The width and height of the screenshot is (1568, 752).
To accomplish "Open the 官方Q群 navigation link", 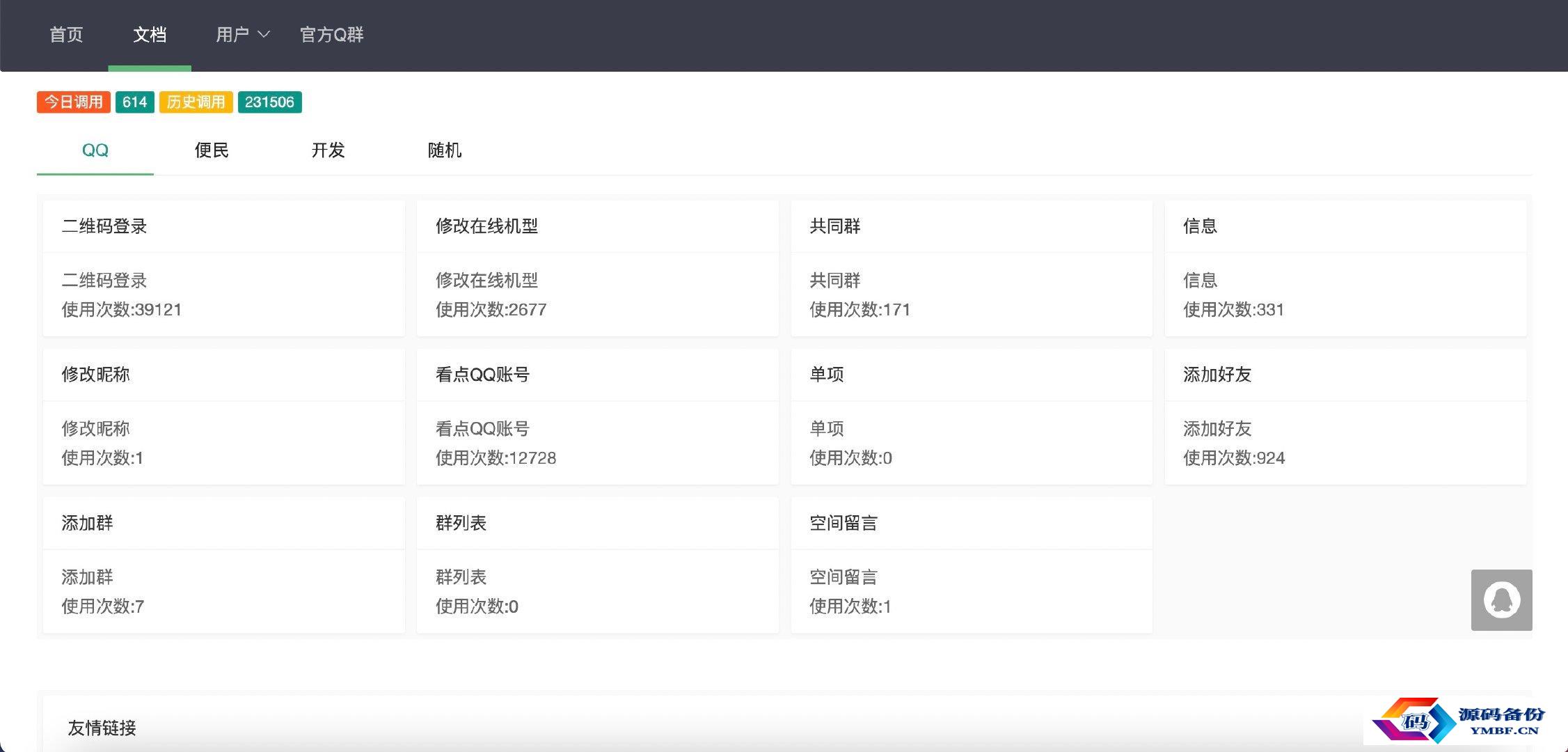I will coord(332,34).
